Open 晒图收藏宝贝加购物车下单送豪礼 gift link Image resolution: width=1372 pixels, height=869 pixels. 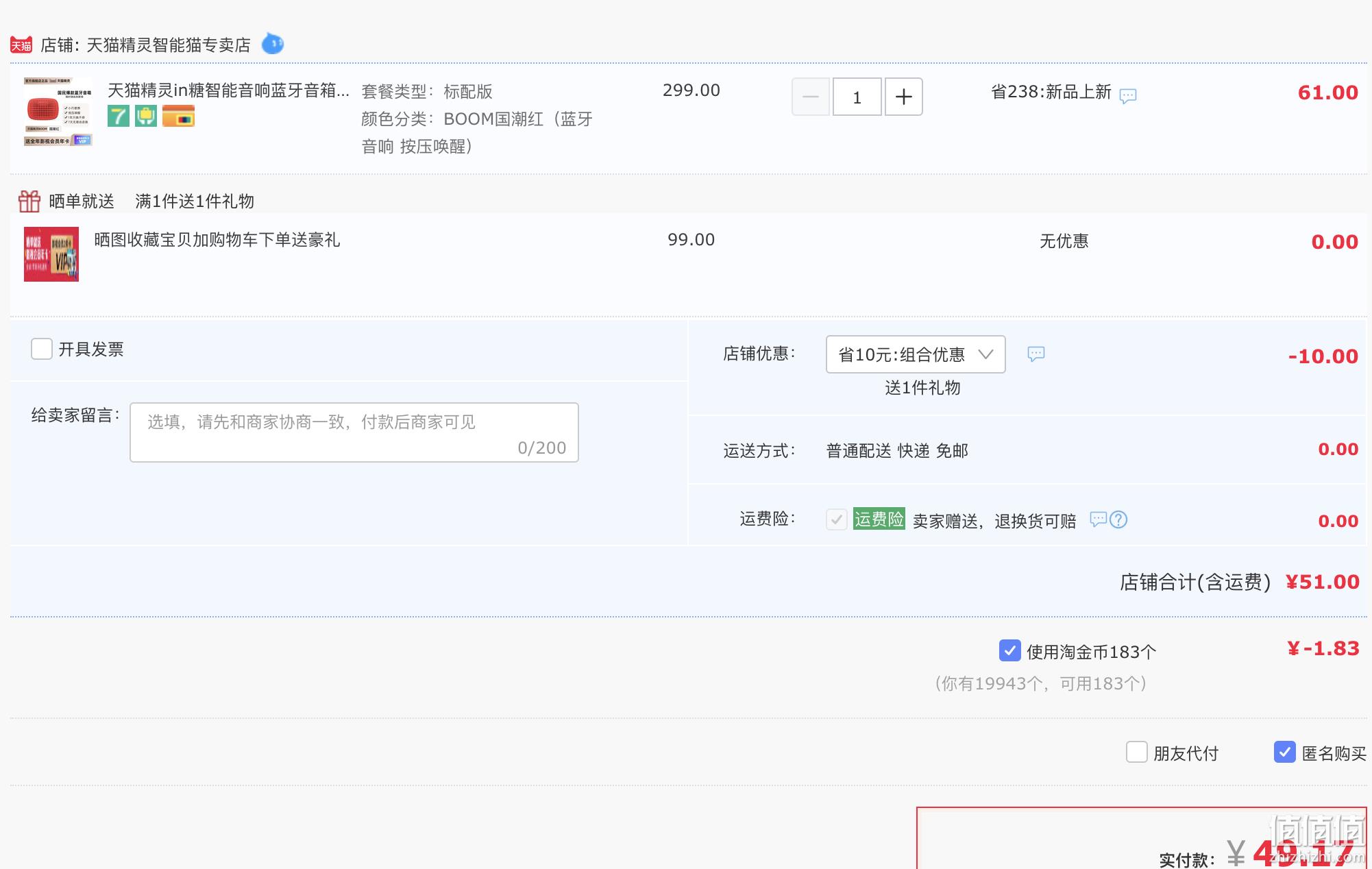[x=217, y=240]
